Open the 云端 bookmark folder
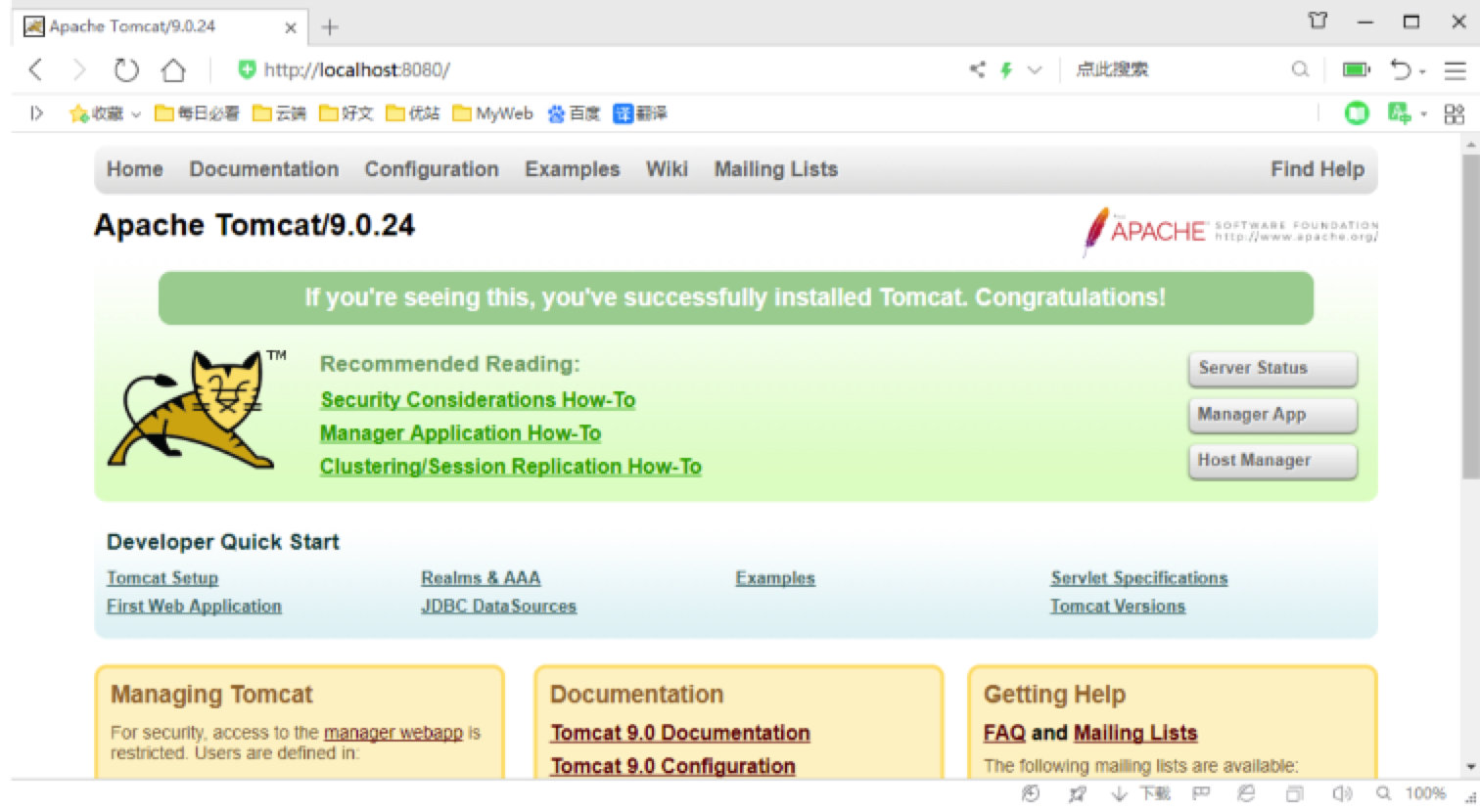 [x=279, y=113]
